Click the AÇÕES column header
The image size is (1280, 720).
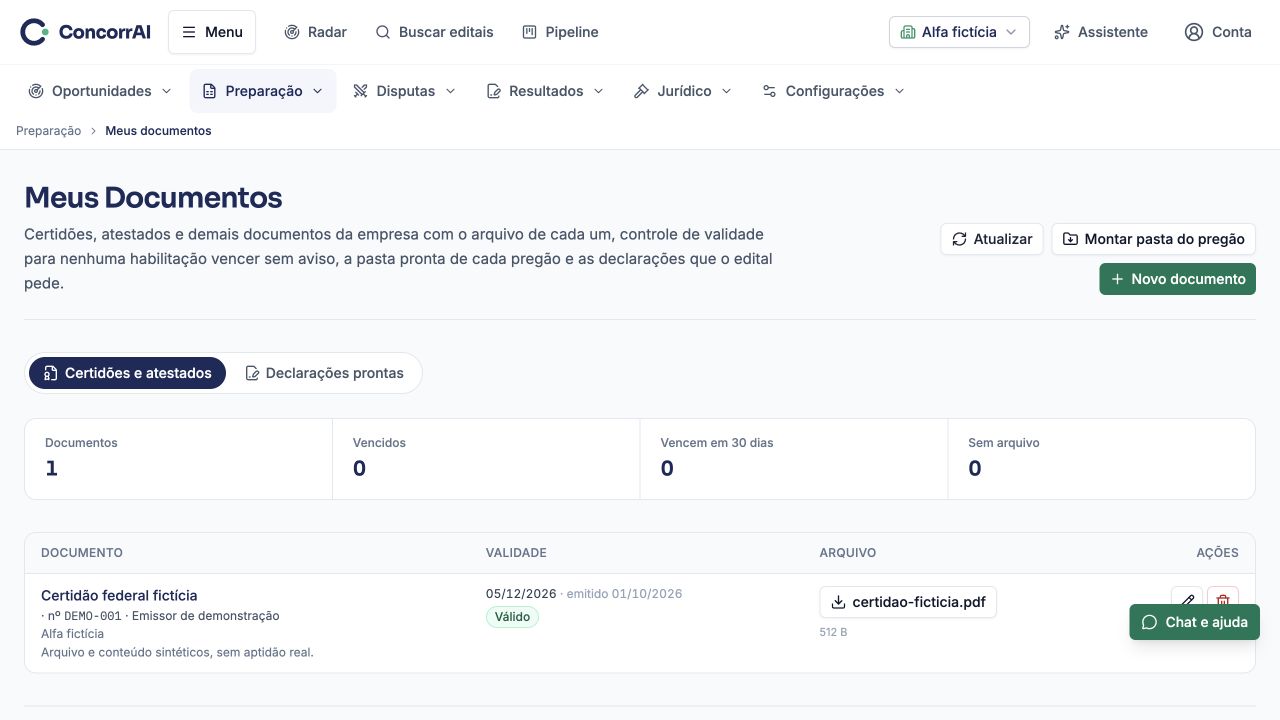click(x=1217, y=553)
